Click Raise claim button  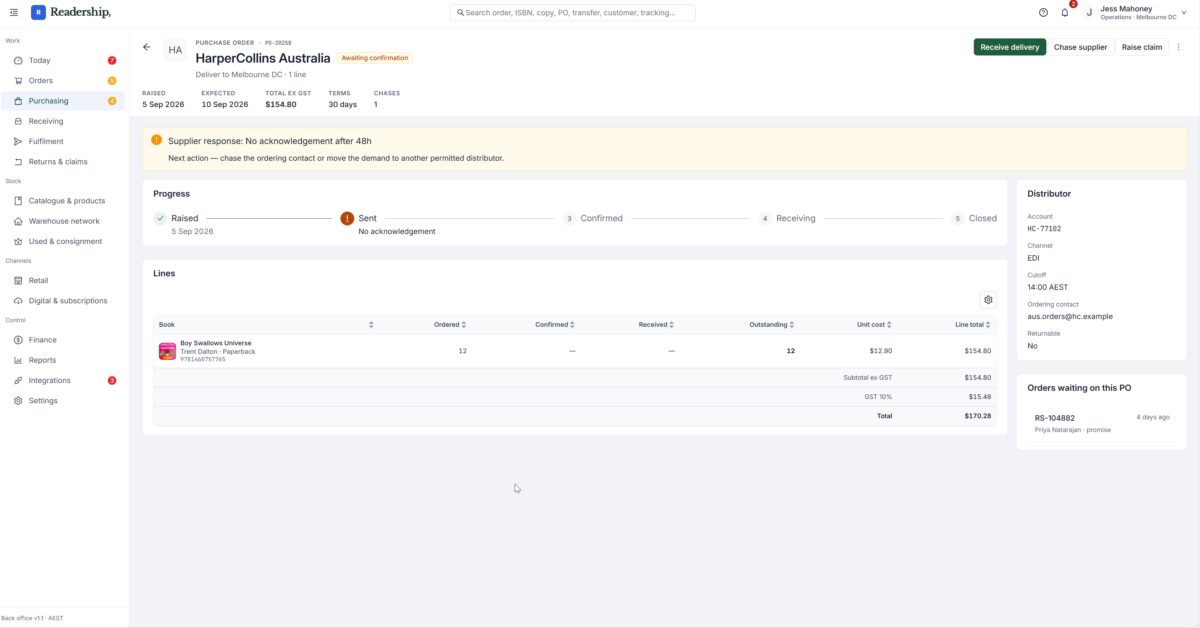click(1142, 47)
